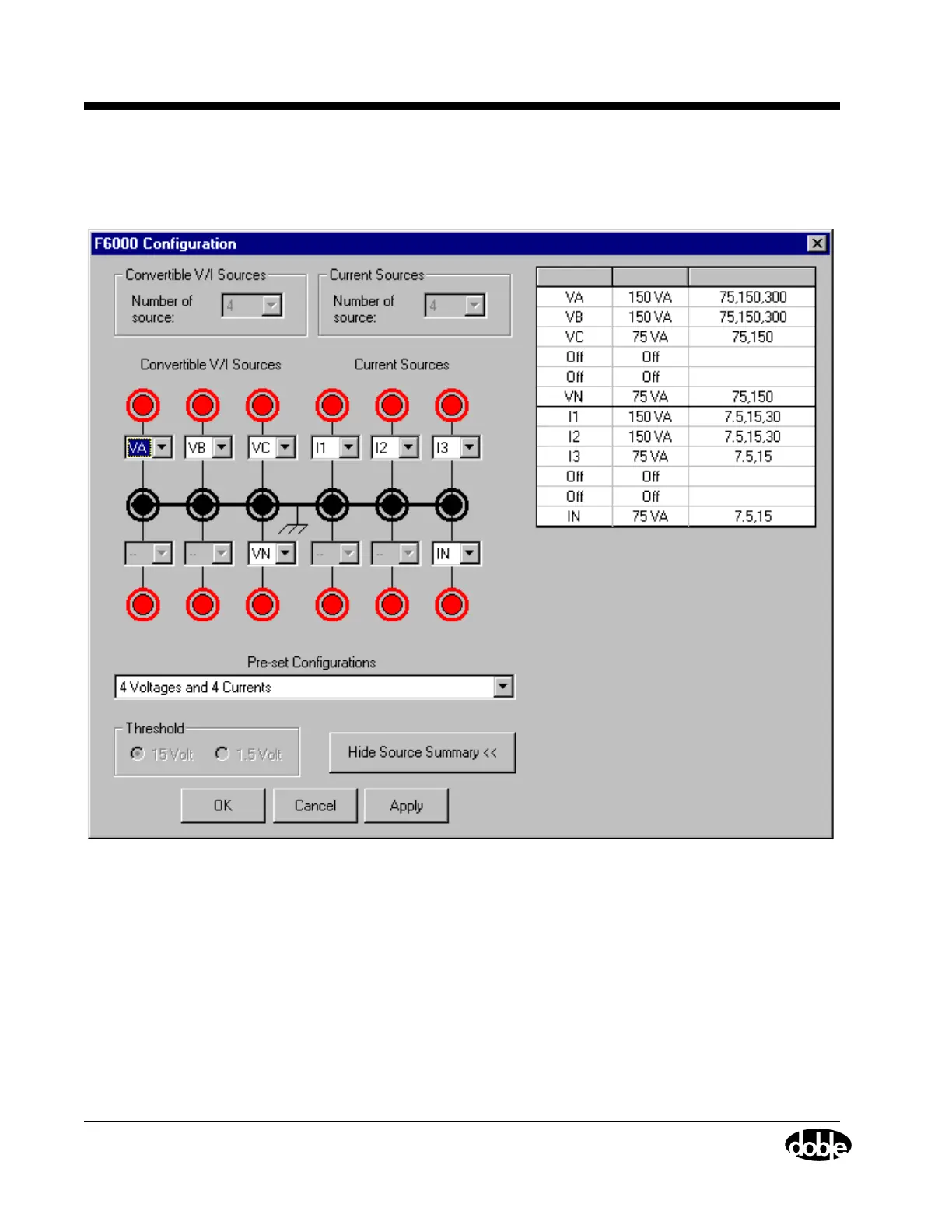Open the I3 source dropdown
The image size is (952, 1232).
tap(470, 448)
